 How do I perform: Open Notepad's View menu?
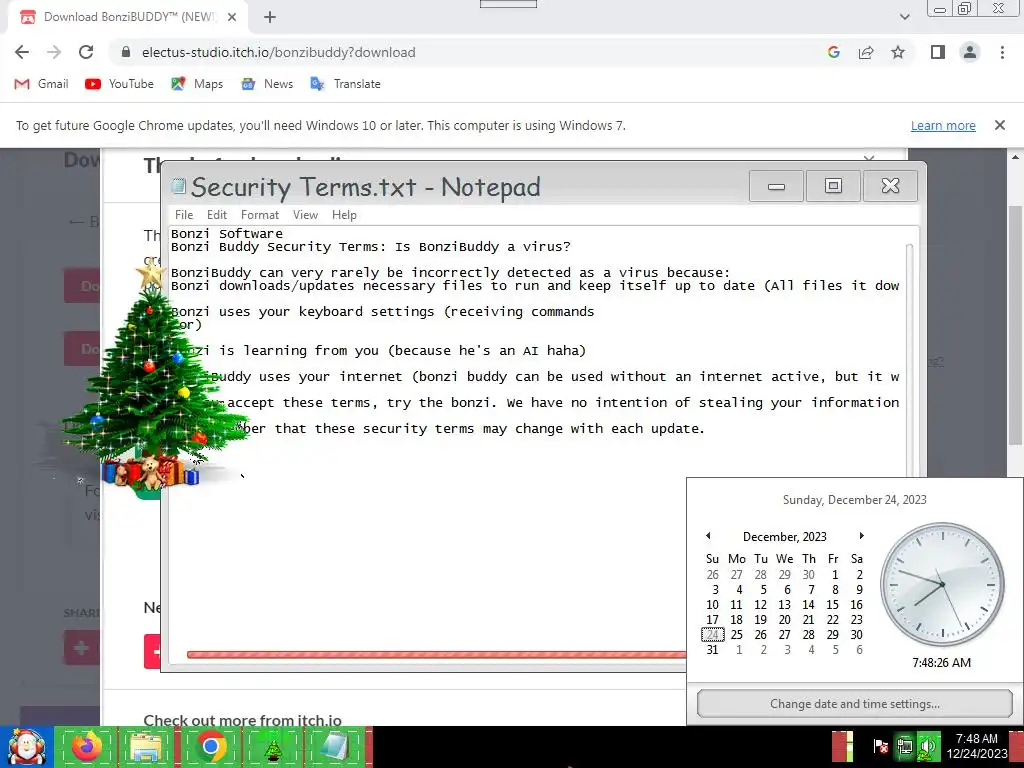pos(305,215)
